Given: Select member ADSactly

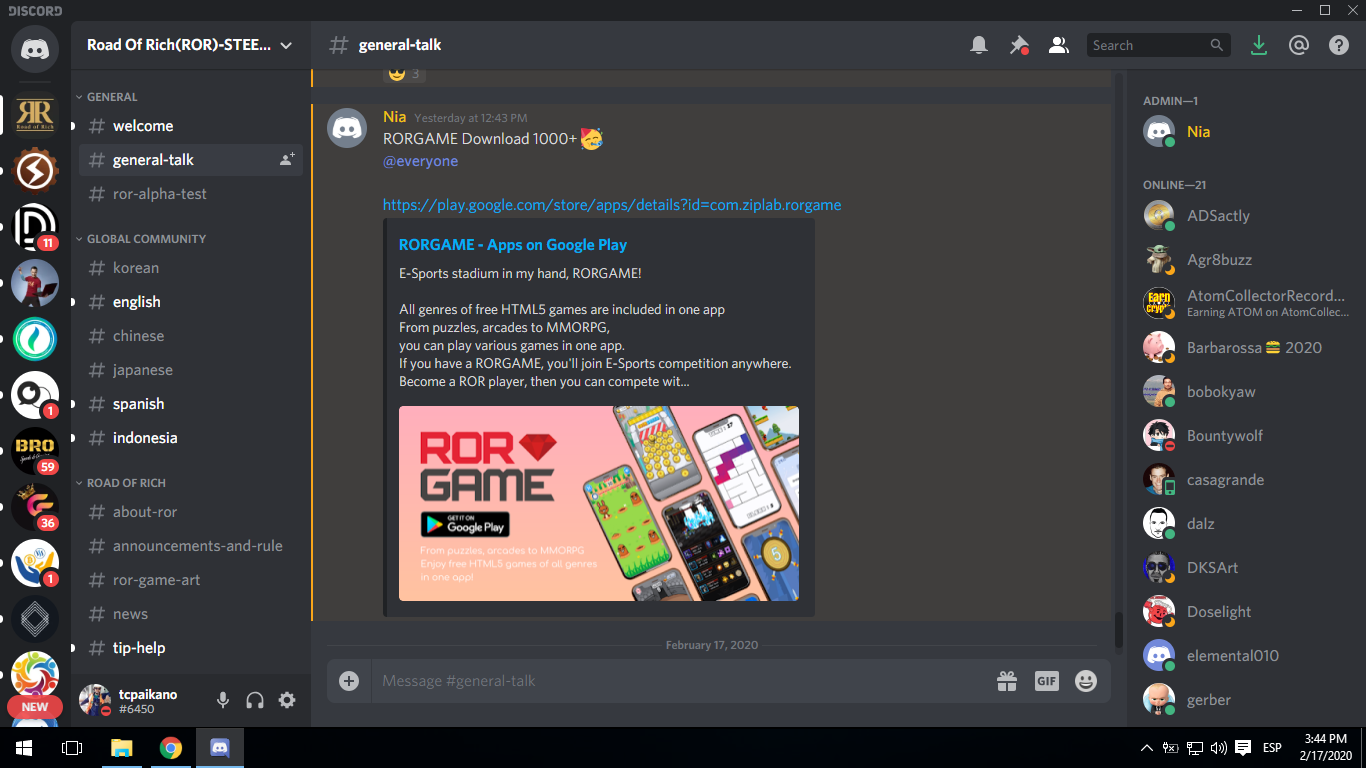Looking at the screenshot, I should [1244, 216].
